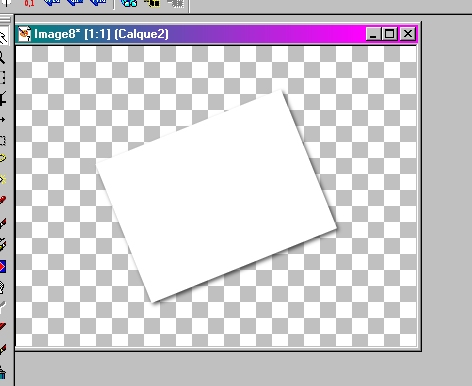The height and width of the screenshot is (386, 472).
Task: Pick the Retouch hand tool
Action: (2, 287)
